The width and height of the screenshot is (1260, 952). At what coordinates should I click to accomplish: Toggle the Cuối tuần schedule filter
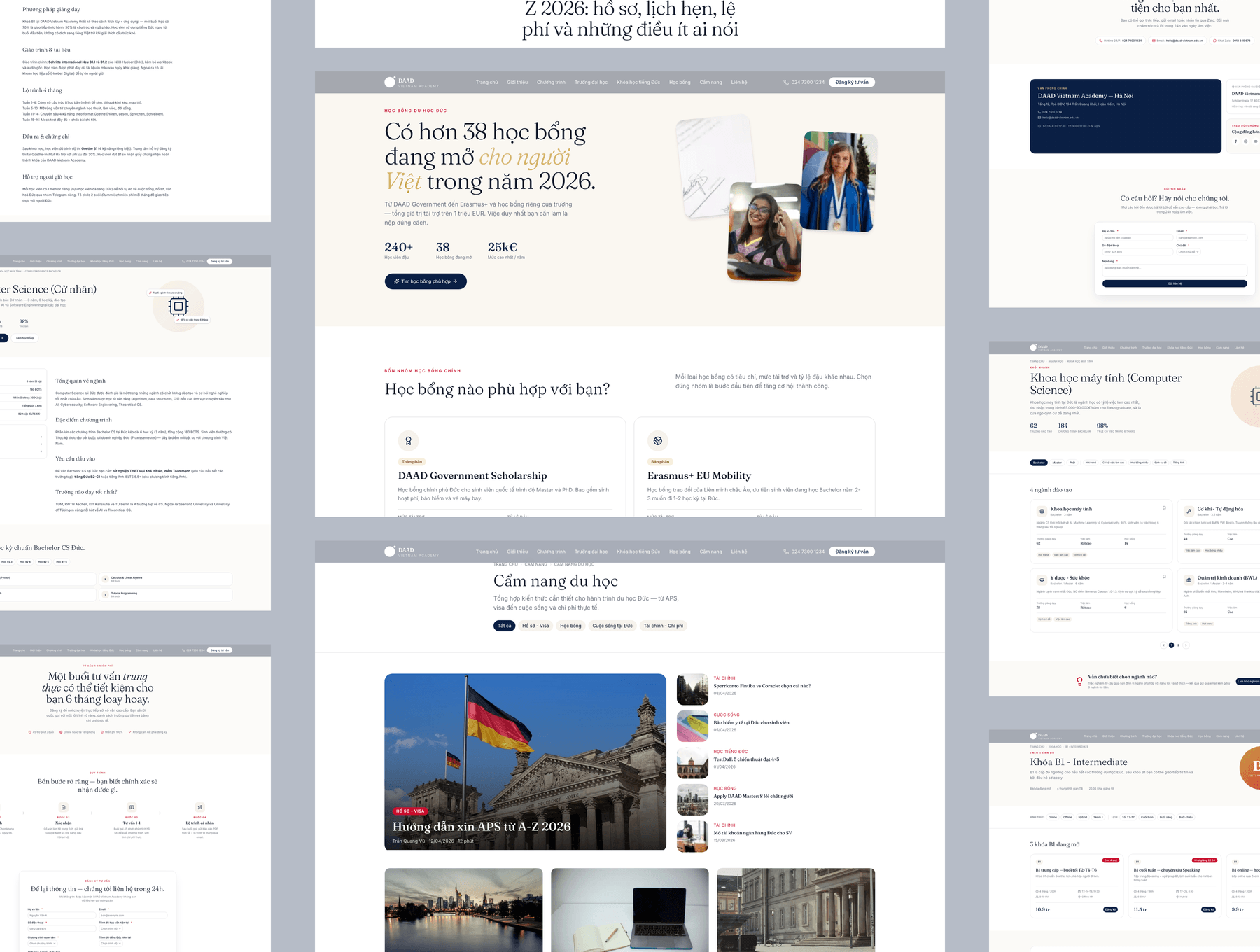point(1147,817)
